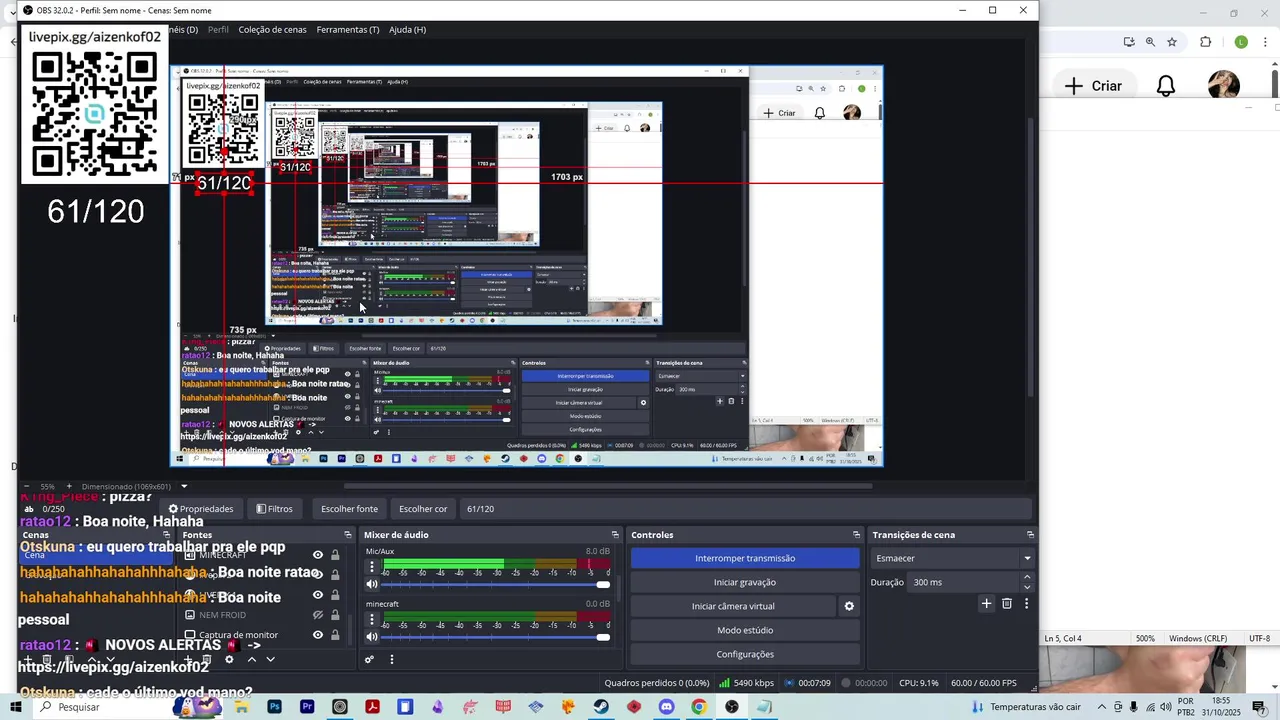Toggle lock on second source row
Image resolution: width=1280 pixels, height=720 pixels.
pyautogui.click(x=335, y=575)
